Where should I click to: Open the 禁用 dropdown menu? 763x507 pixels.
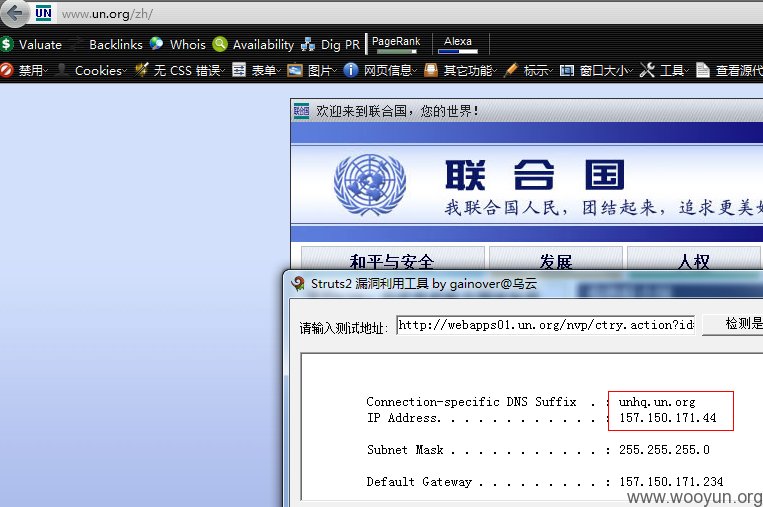(x=33, y=71)
